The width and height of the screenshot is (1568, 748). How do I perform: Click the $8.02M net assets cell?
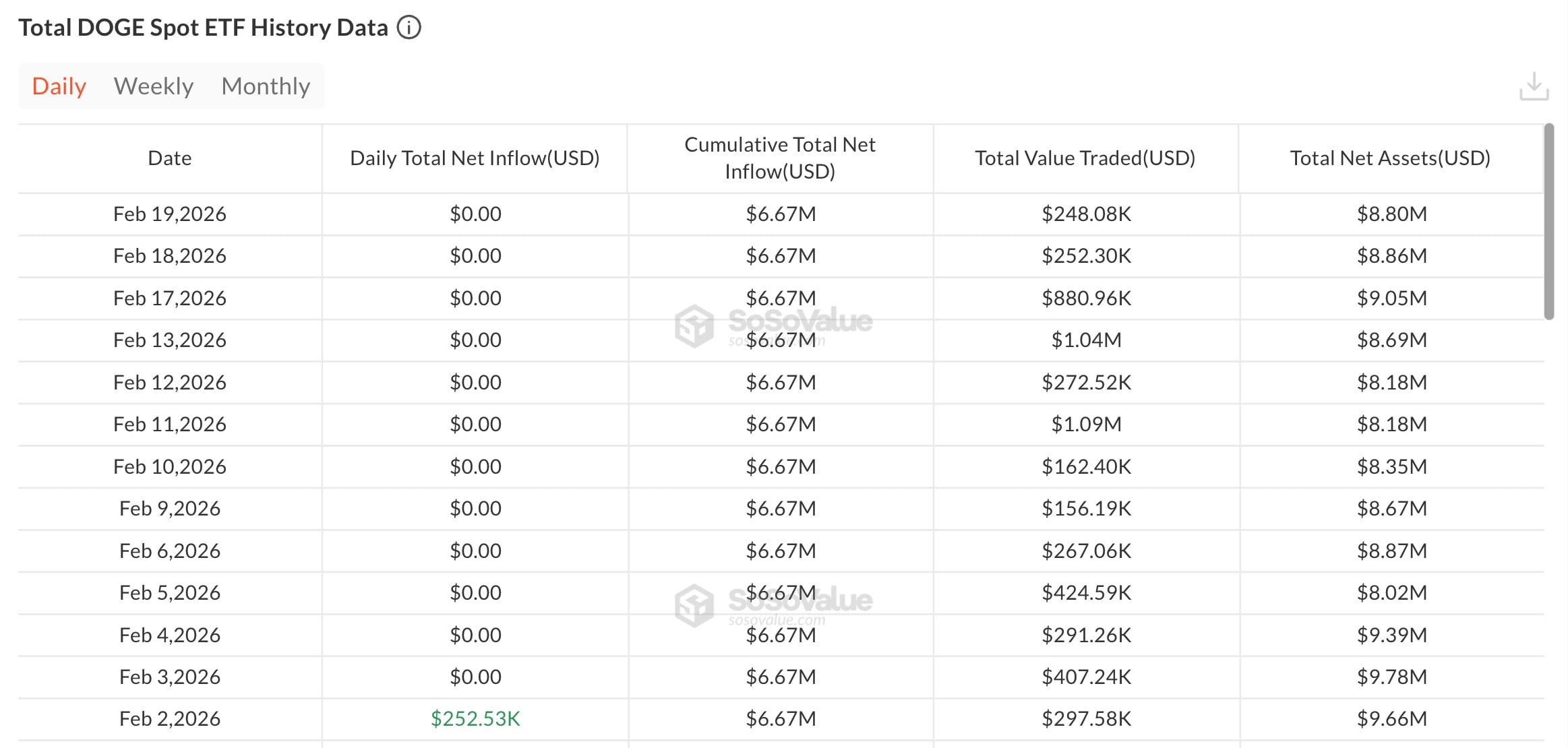1392,593
